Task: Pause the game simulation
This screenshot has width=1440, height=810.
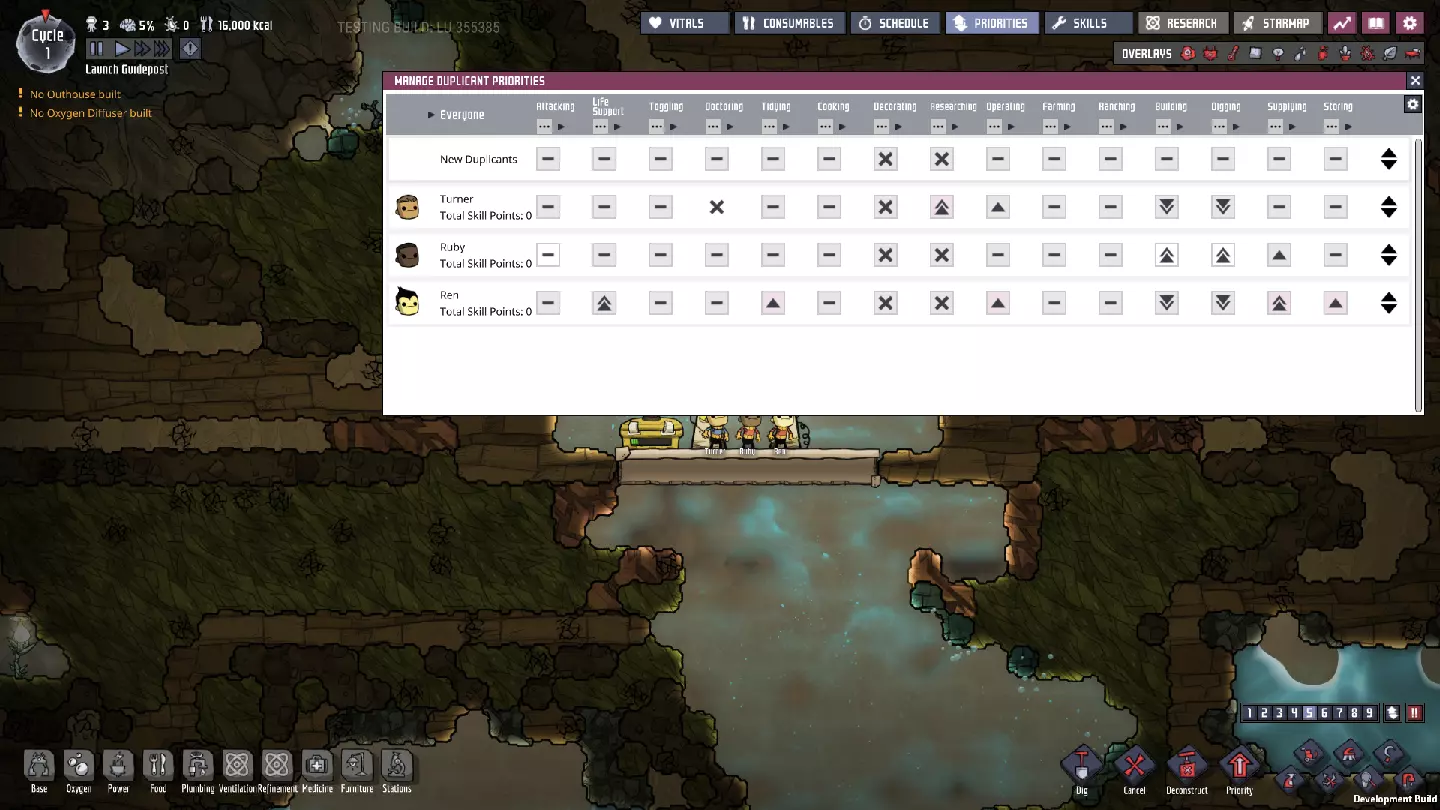Action: [96, 48]
